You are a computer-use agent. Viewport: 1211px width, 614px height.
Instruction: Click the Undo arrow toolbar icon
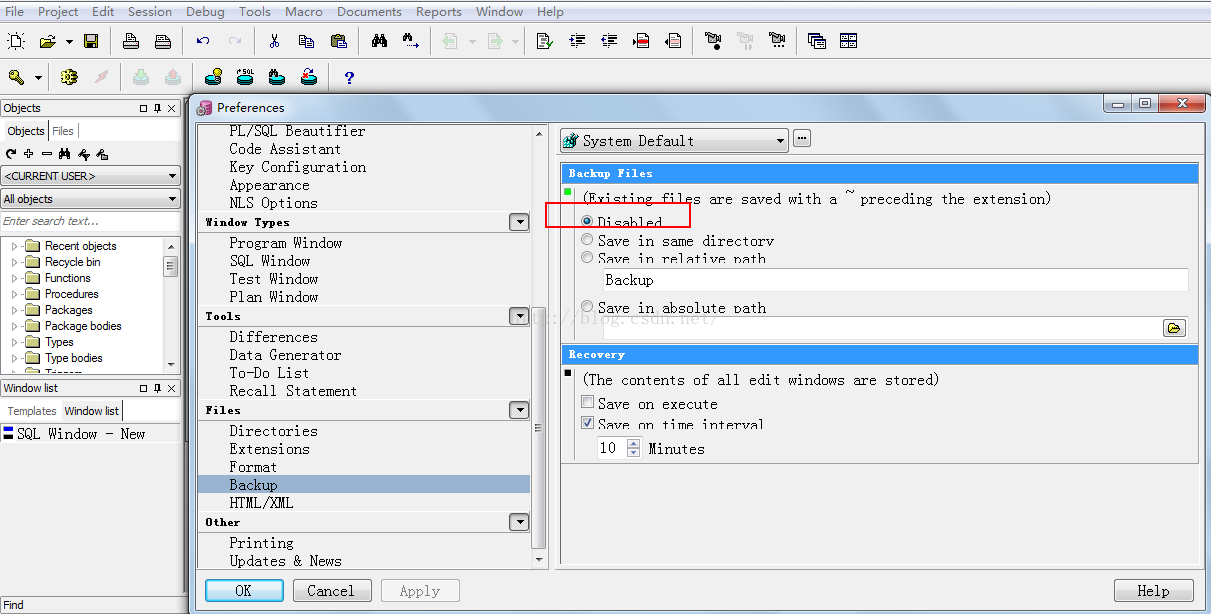point(203,41)
